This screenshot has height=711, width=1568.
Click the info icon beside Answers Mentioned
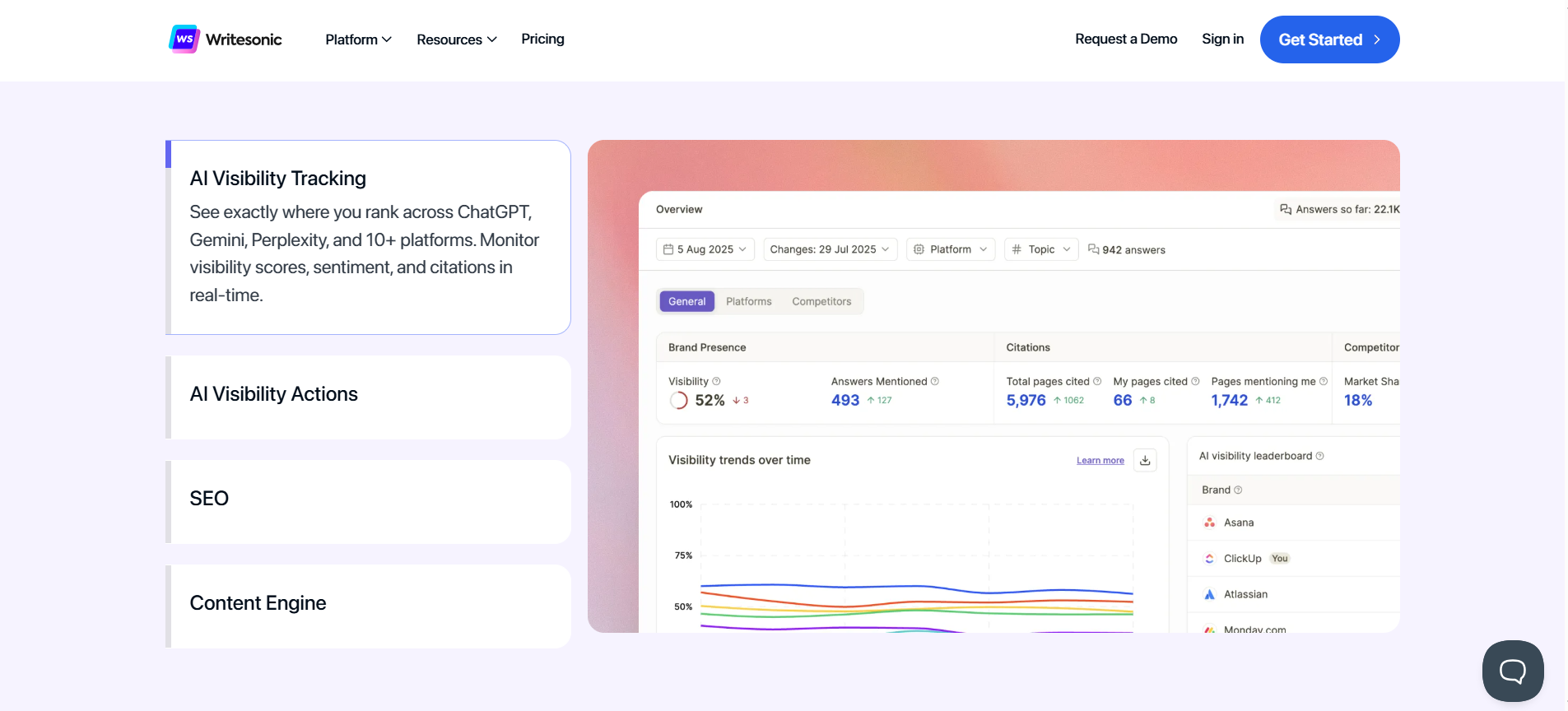click(934, 381)
